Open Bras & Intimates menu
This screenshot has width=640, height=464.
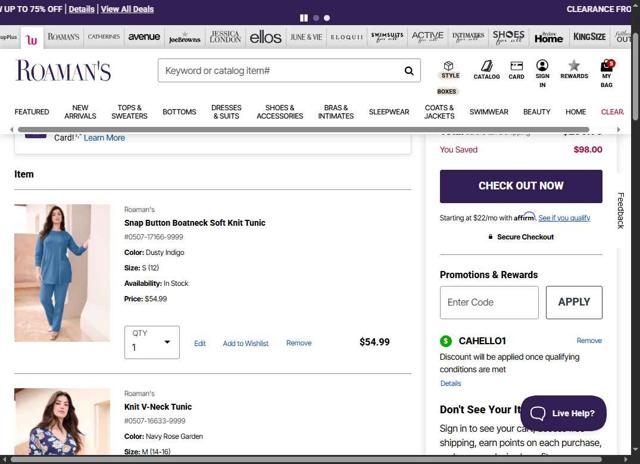pyautogui.click(x=336, y=112)
